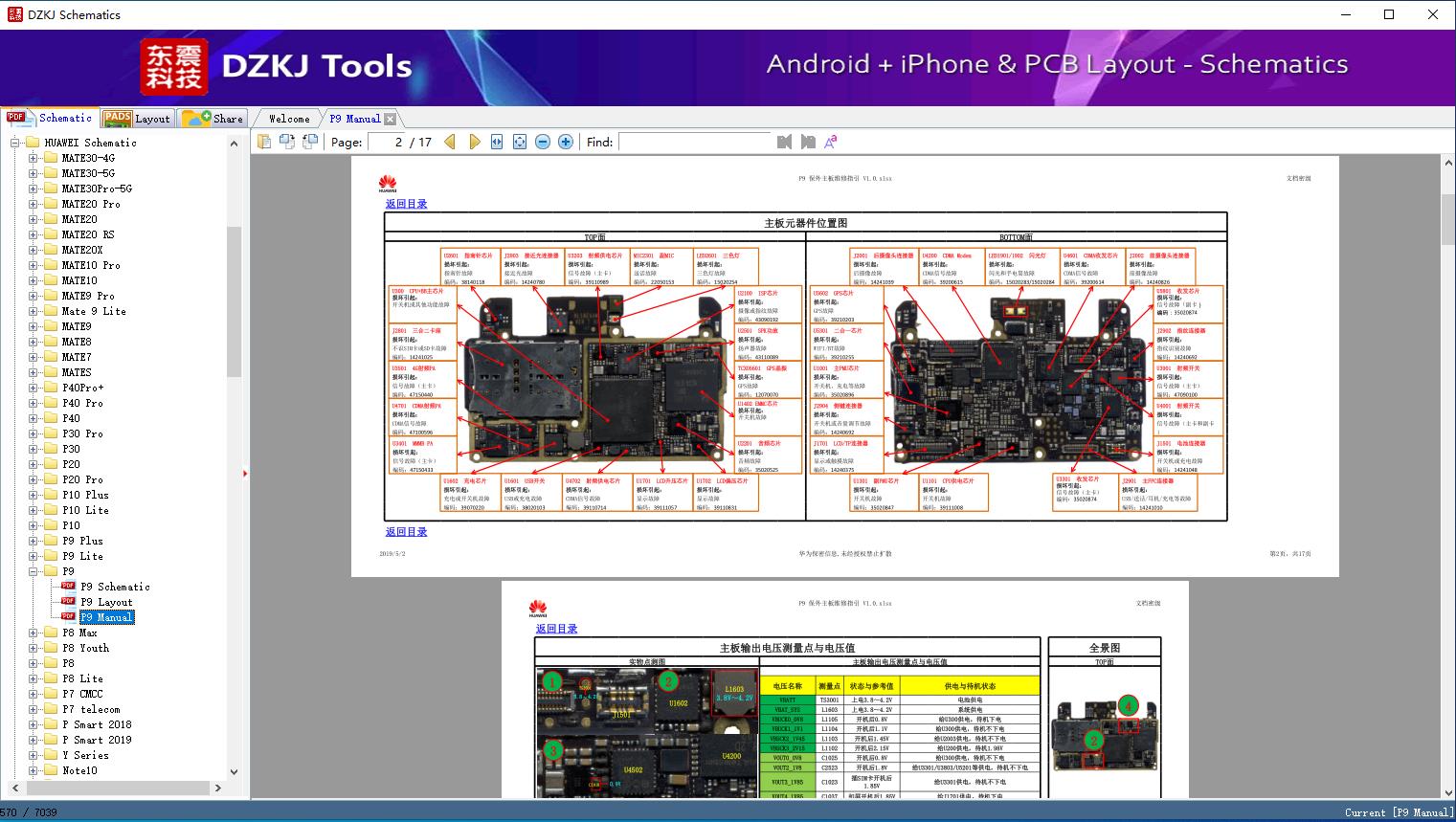Click the tree panel vertical scrollbar thumb

coord(234,302)
